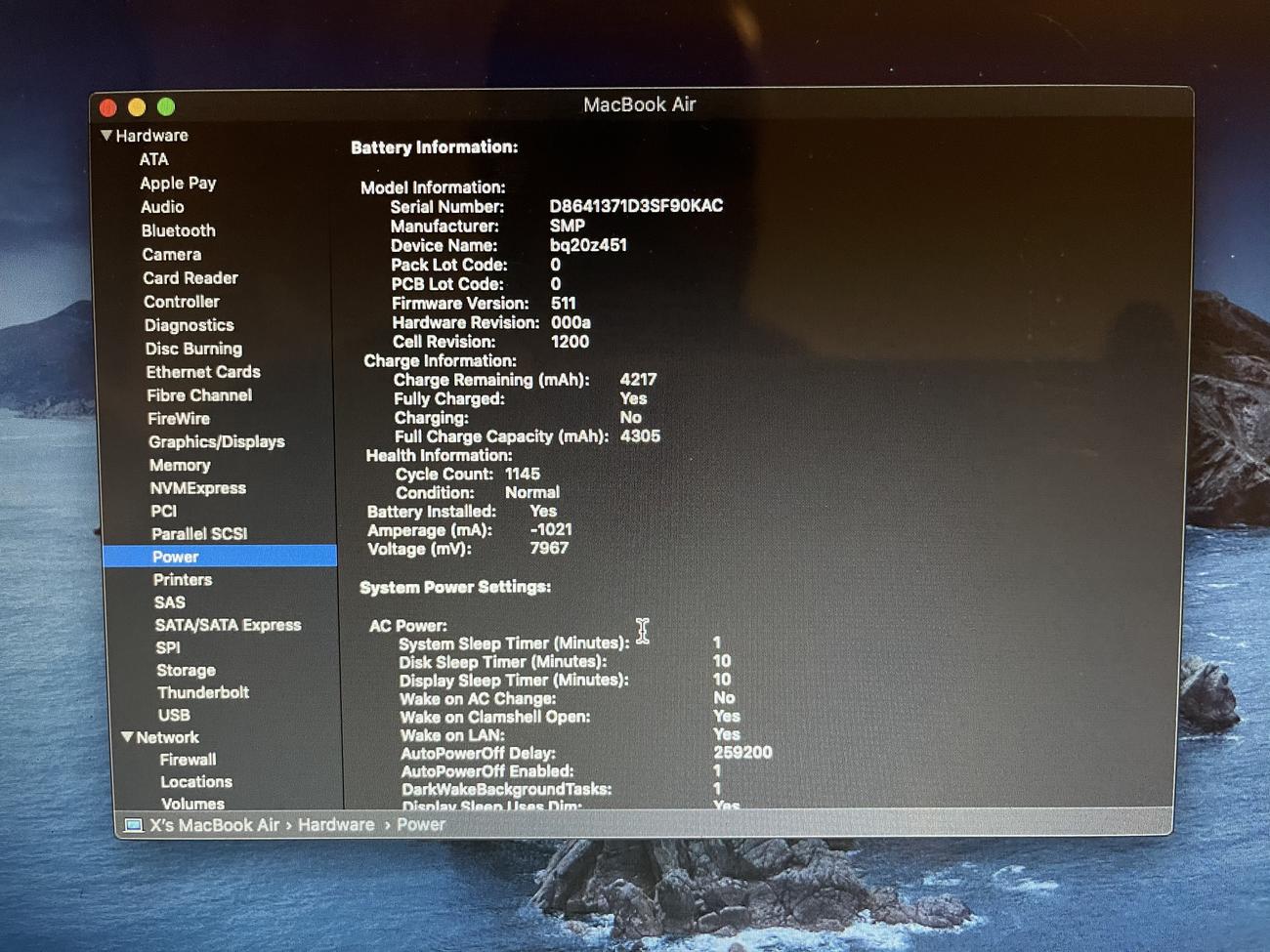Select Firewall under Network
Viewport: 1270px width, 952px height.
(x=188, y=760)
